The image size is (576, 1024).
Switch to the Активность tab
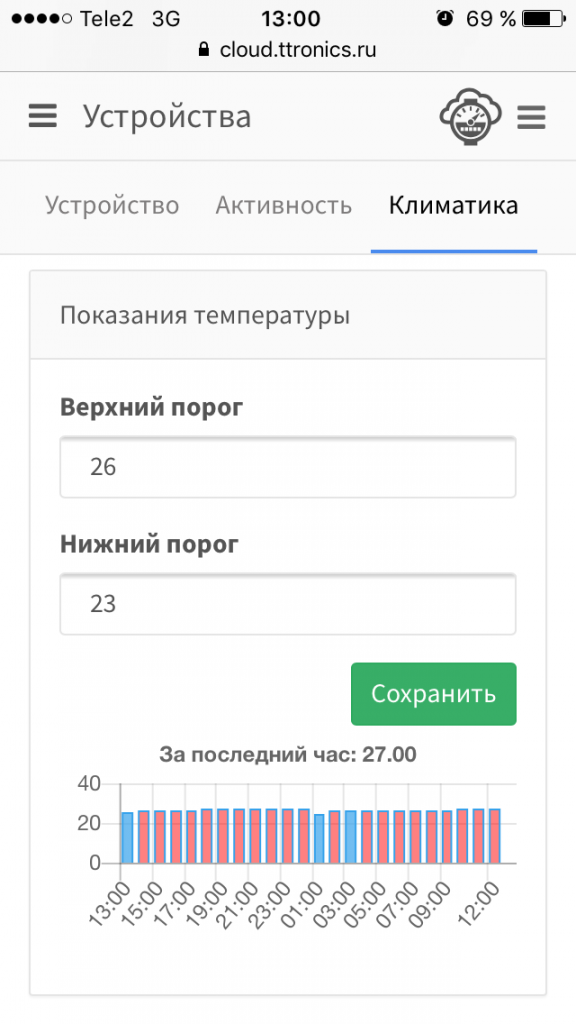coord(283,205)
